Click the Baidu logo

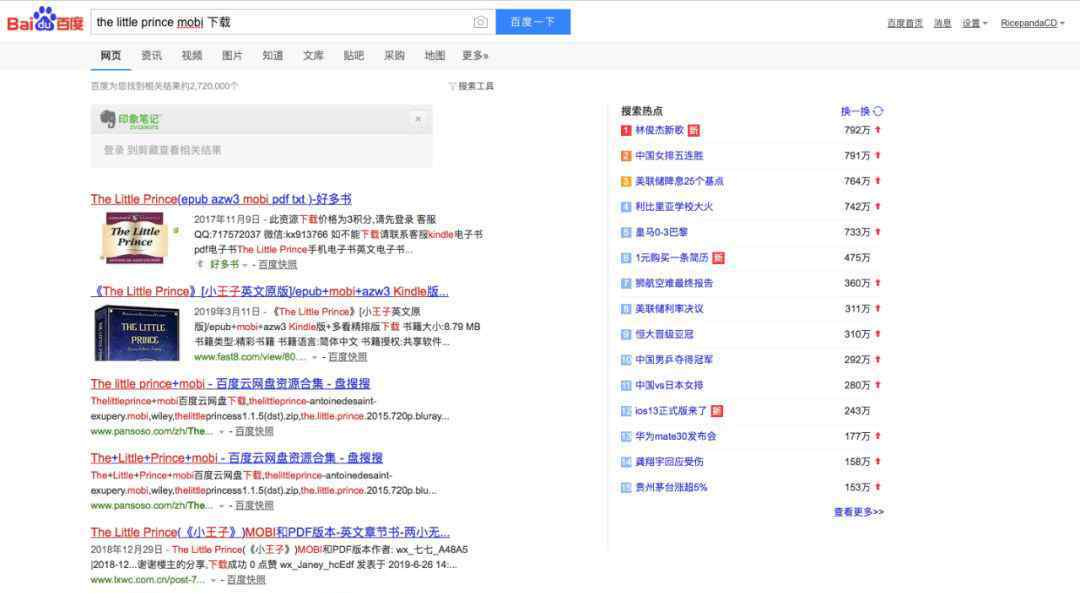pos(45,20)
